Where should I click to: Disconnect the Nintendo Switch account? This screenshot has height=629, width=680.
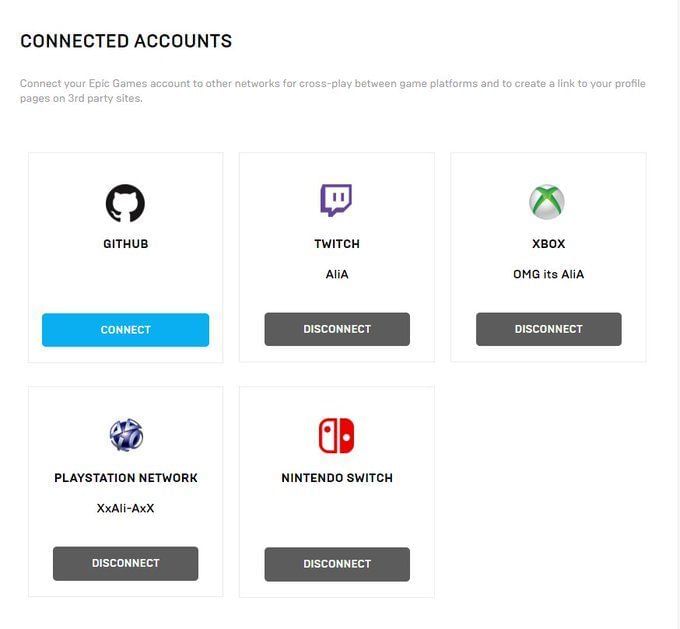[x=337, y=564]
